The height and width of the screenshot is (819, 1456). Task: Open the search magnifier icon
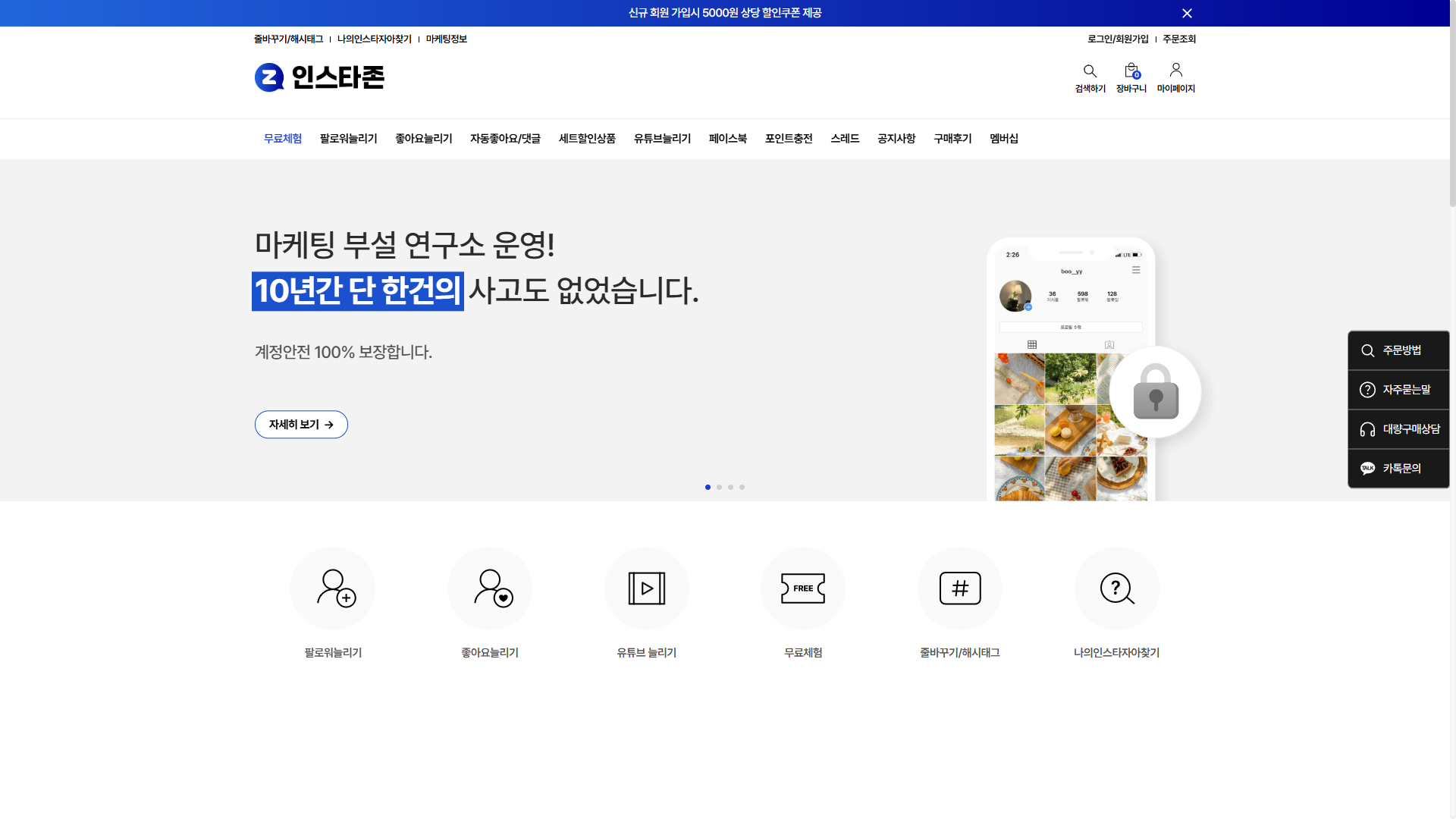point(1090,71)
